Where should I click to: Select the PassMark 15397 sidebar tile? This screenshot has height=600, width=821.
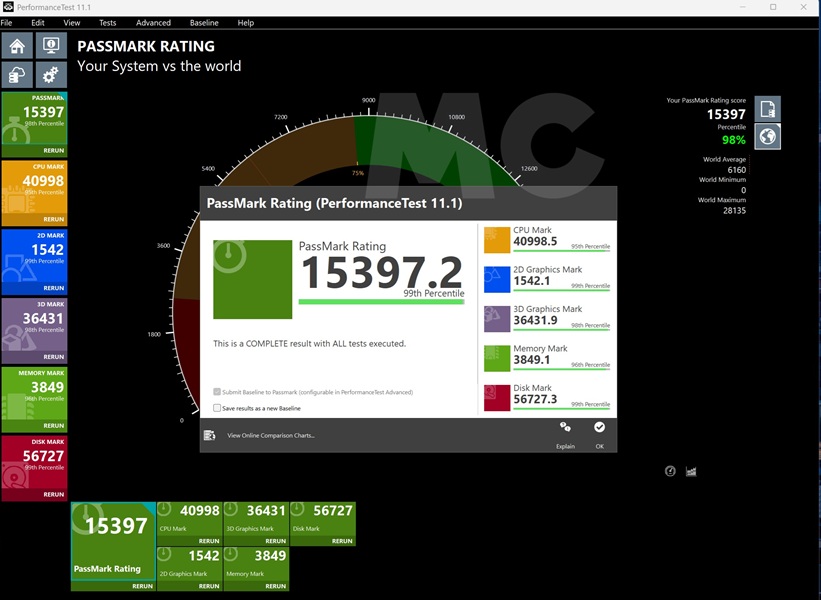[x=35, y=119]
